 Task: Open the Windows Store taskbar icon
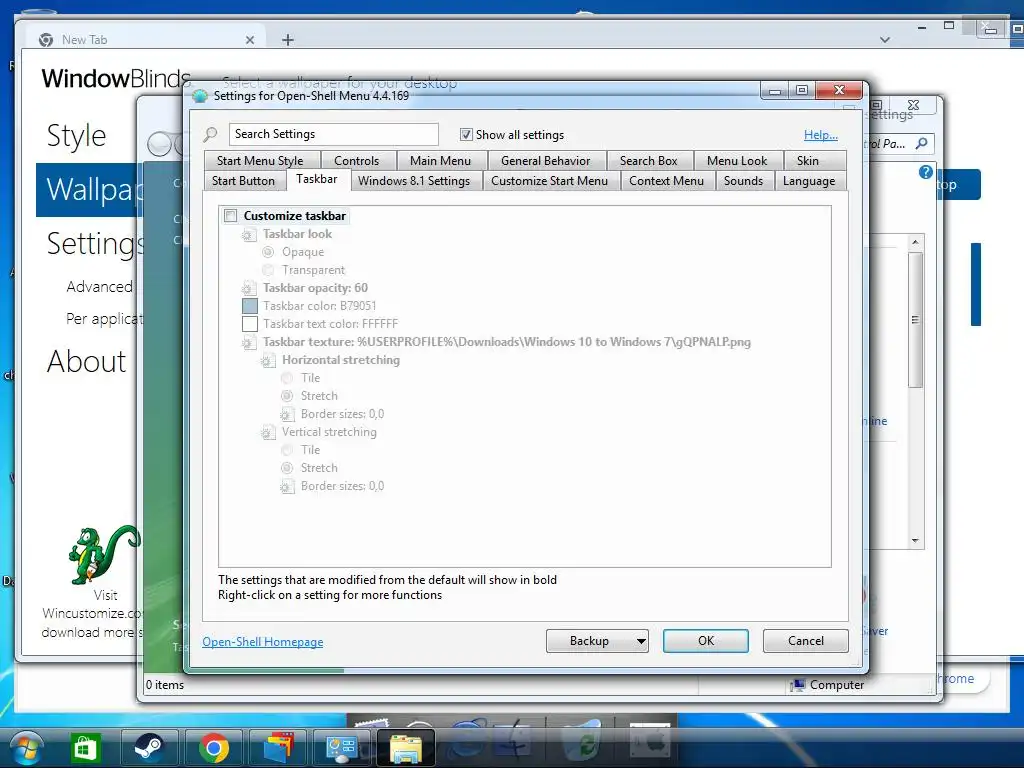coord(86,748)
